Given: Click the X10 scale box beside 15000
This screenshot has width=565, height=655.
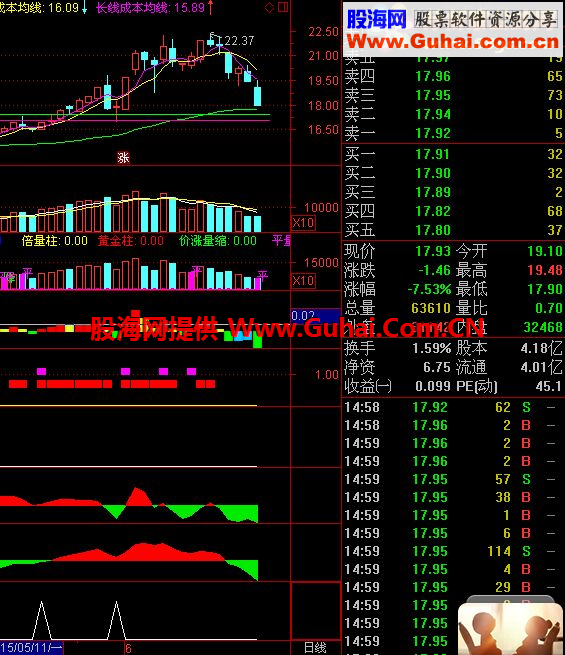Looking at the screenshot, I should coord(303,280).
